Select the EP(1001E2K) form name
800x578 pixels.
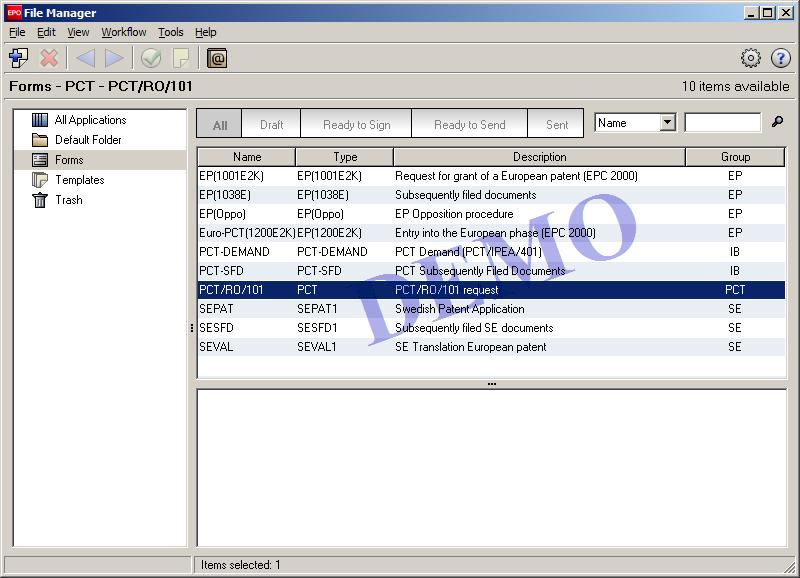tap(231, 176)
